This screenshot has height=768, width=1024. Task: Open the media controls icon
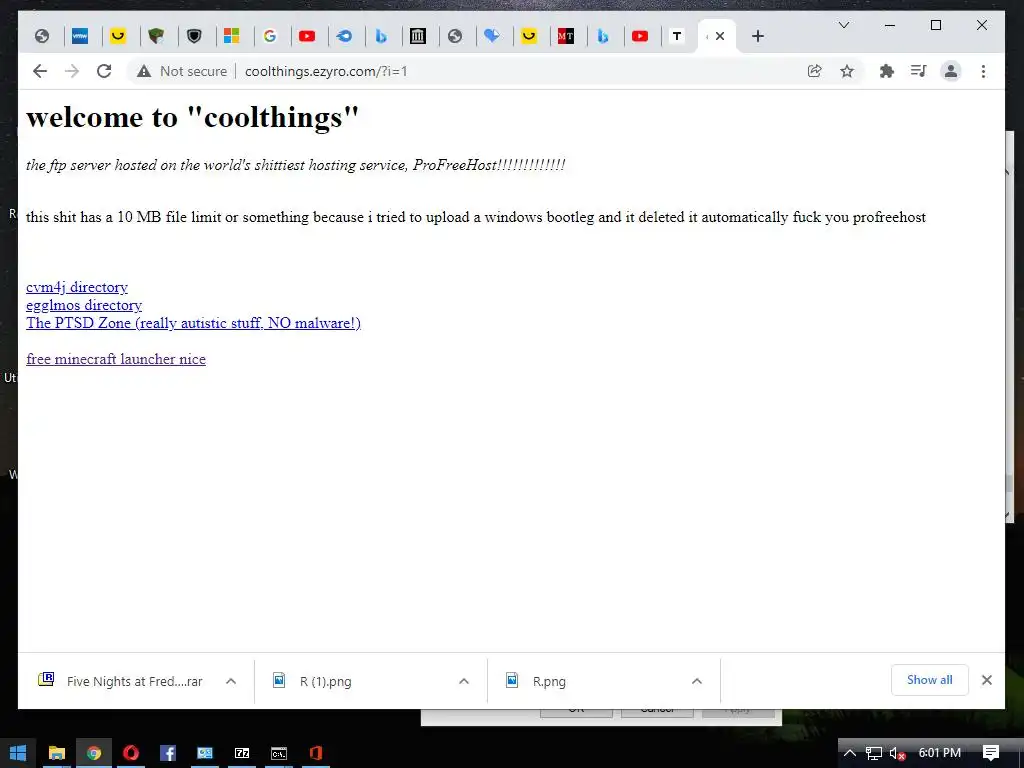[x=918, y=71]
